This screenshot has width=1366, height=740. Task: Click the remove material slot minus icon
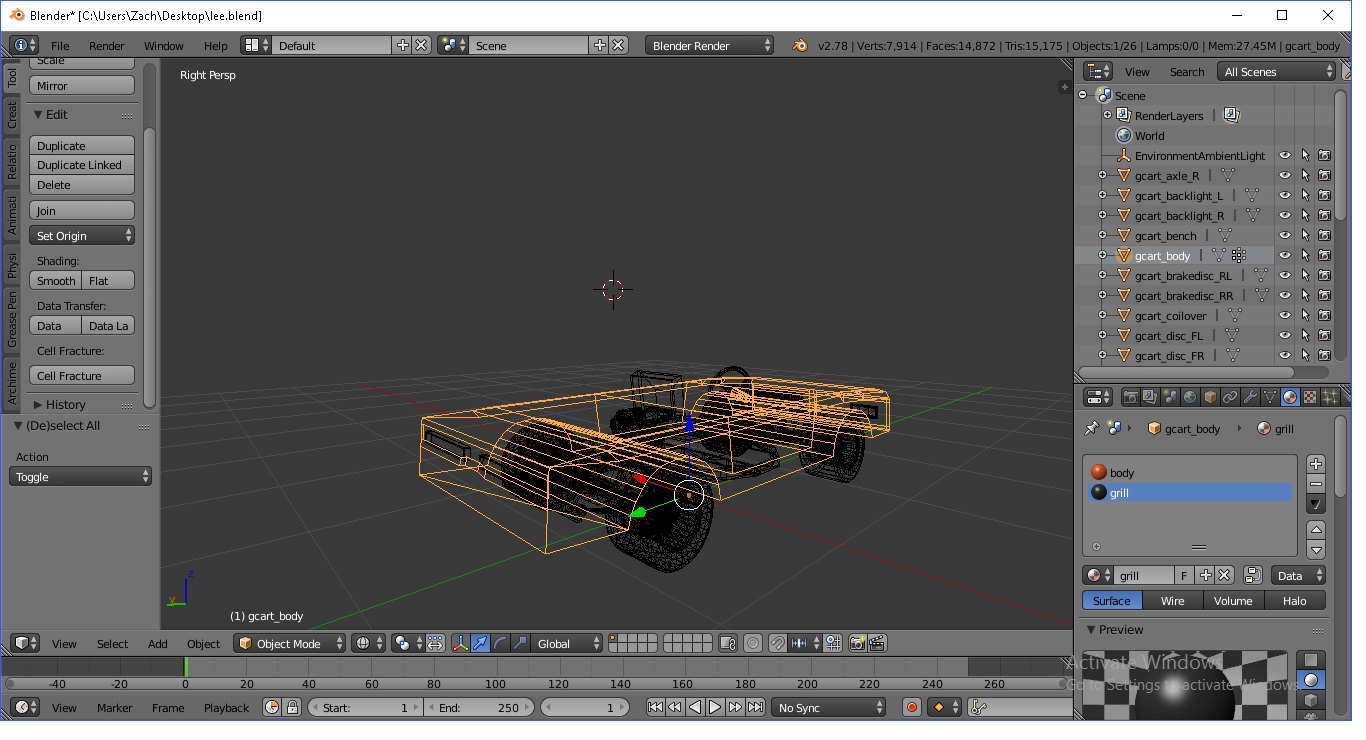coord(1316,484)
